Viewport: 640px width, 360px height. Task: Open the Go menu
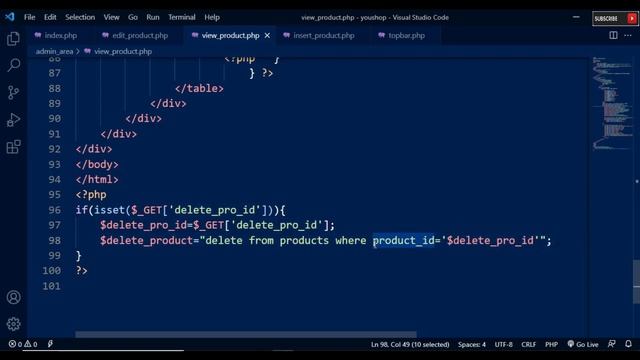133,17
